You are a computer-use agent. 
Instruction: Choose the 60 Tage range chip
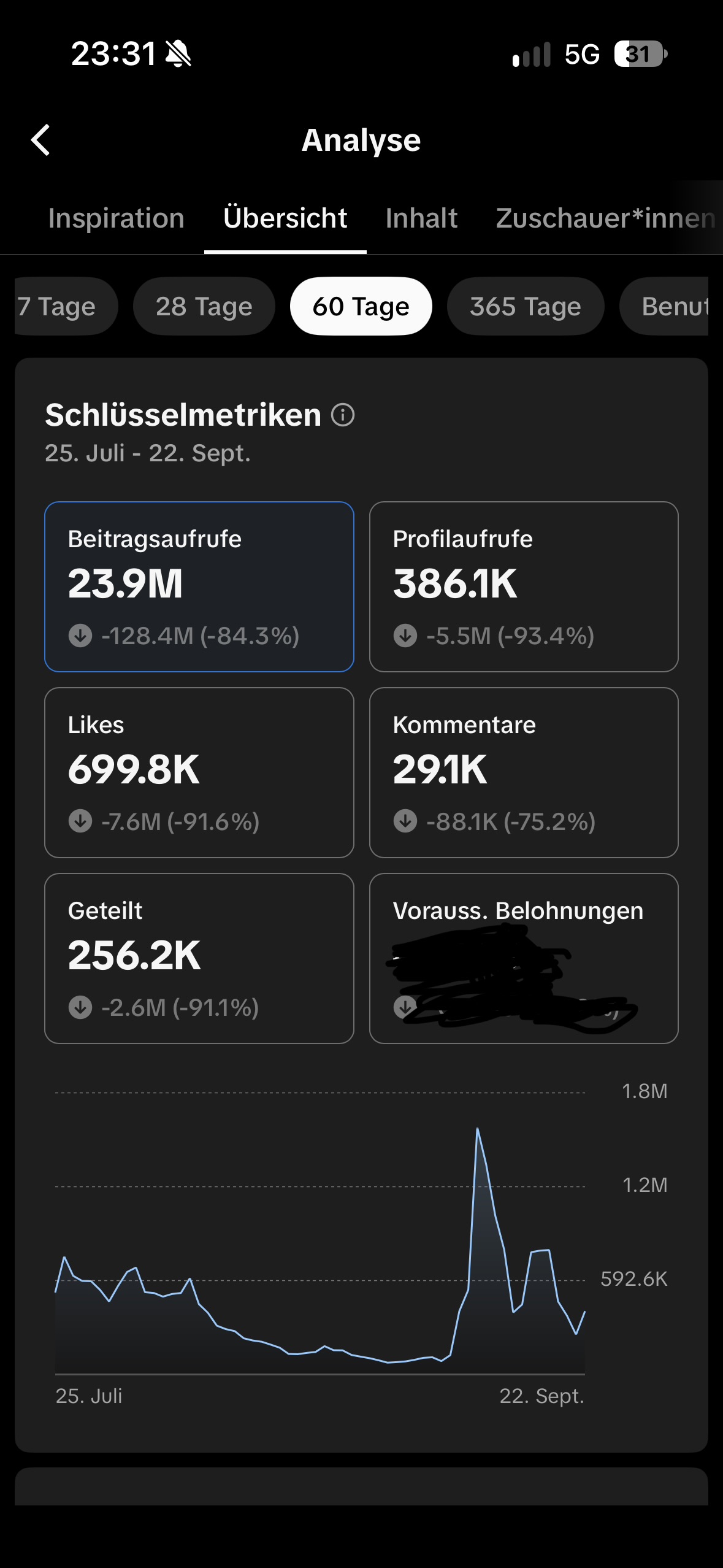361,306
